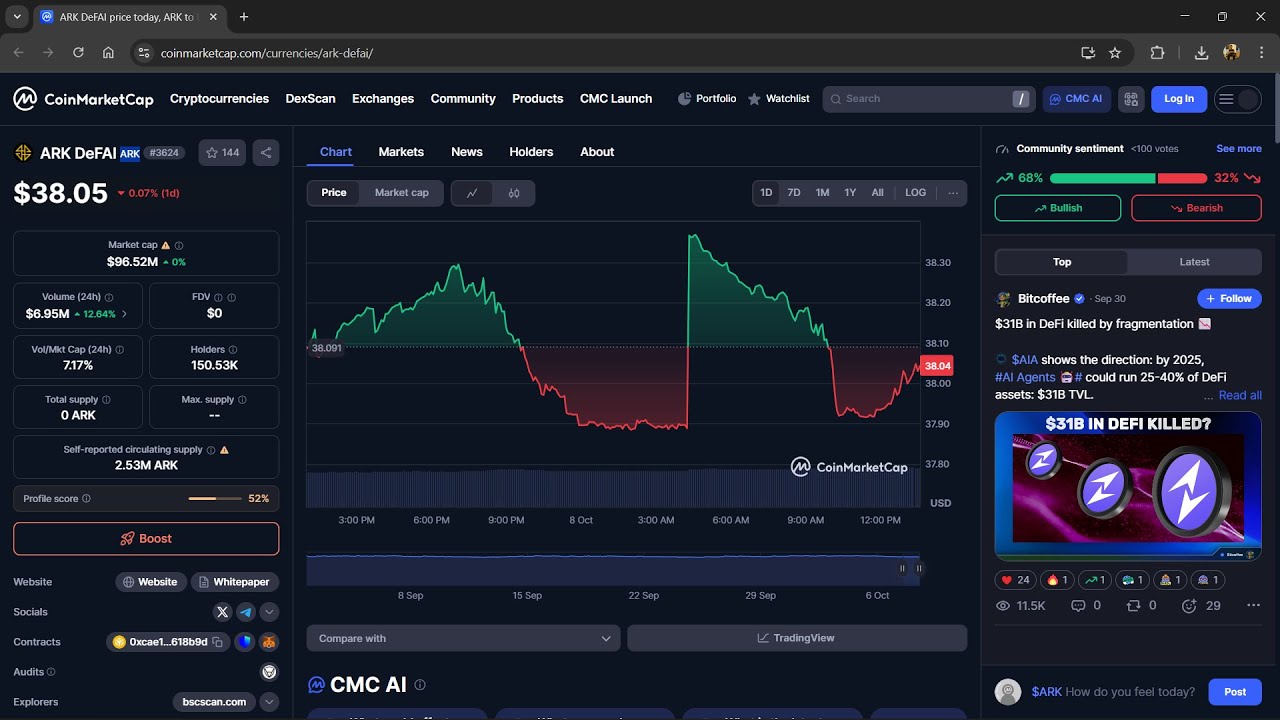Click the share icon next to ARK DeFAI

point(266,153)
